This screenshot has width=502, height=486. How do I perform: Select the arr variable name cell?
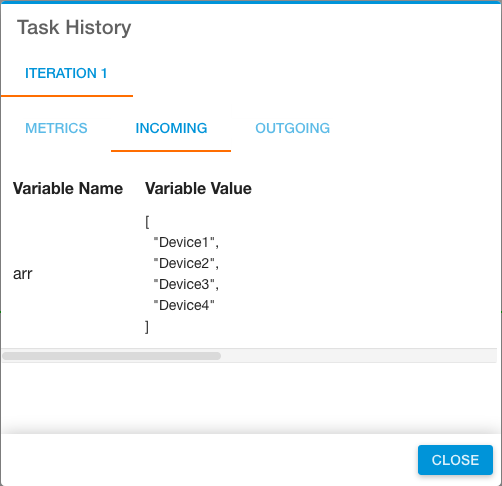(23, 274)
